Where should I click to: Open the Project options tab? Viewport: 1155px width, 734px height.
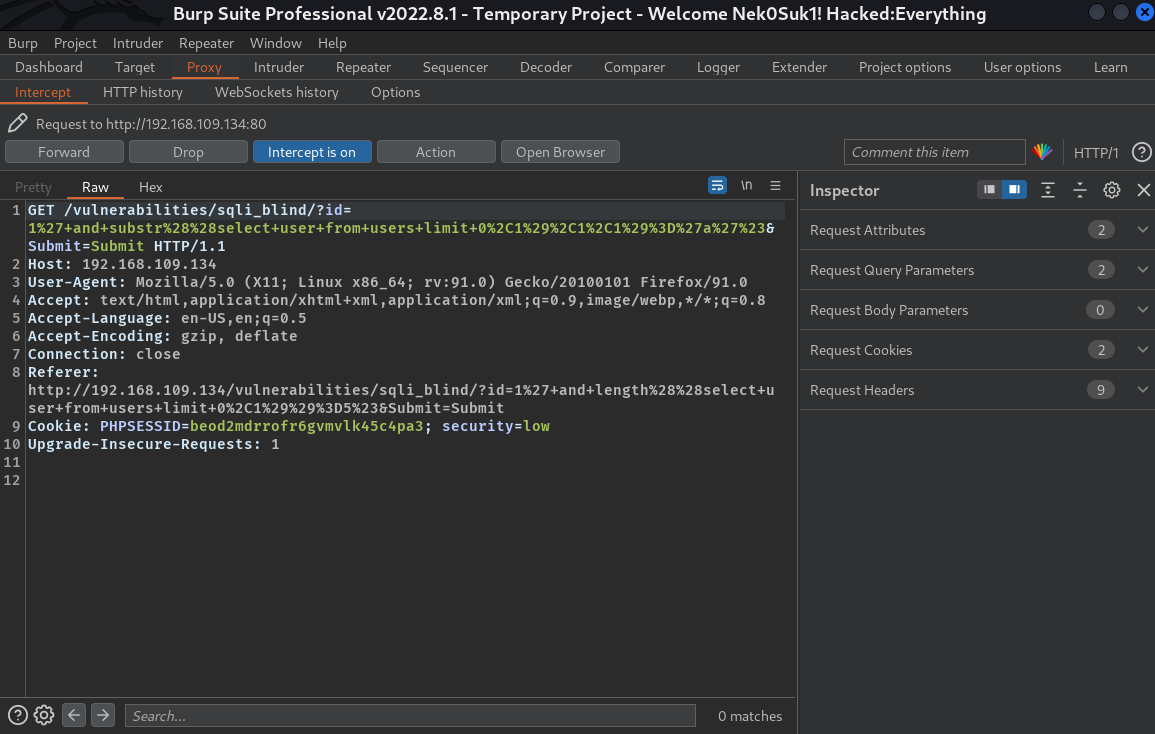point(905,67)
